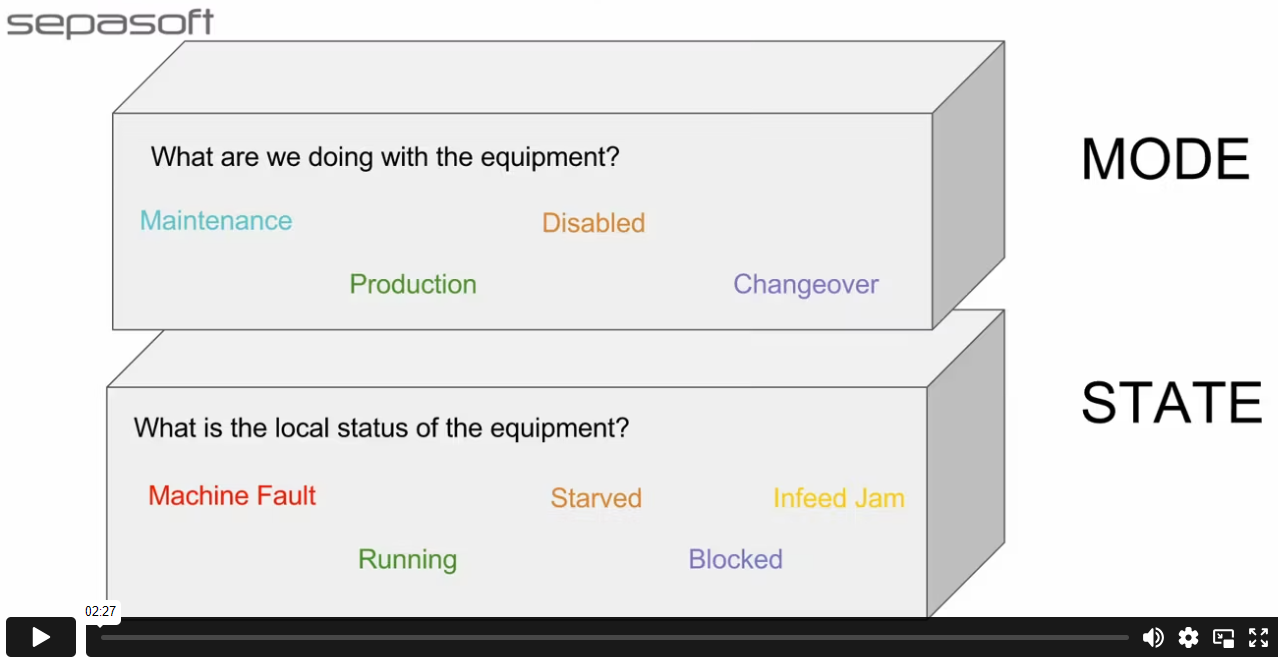Image resolution: width=1278 pixels, height=660 pixels.
Task: Click the 02:27 timestamp tooltip
Action: [x=100, y=611]
